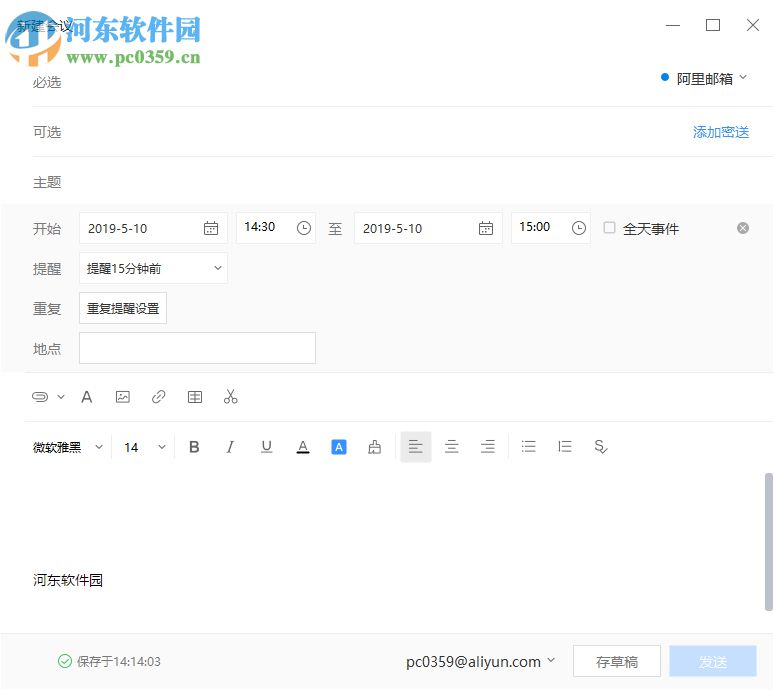The image size is (774, 690).
Task: Clear the meeting time settings row
Action: (743, 228)
